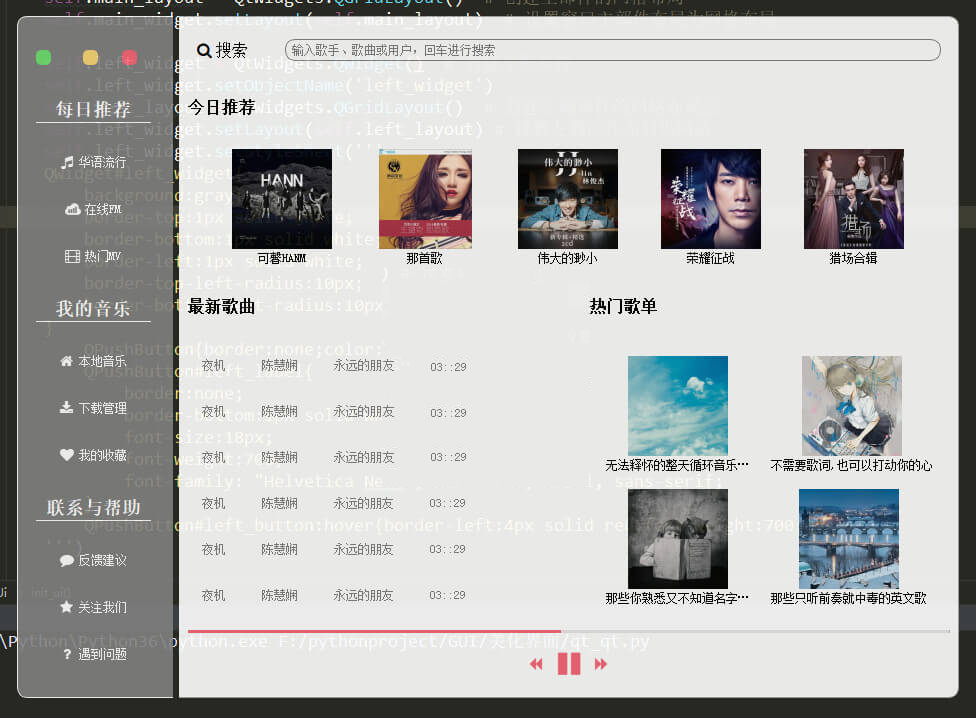Click playlist title 那些只听前奏就中毒的英文歌
Viewport: 976px width, 718px height.
848,599
